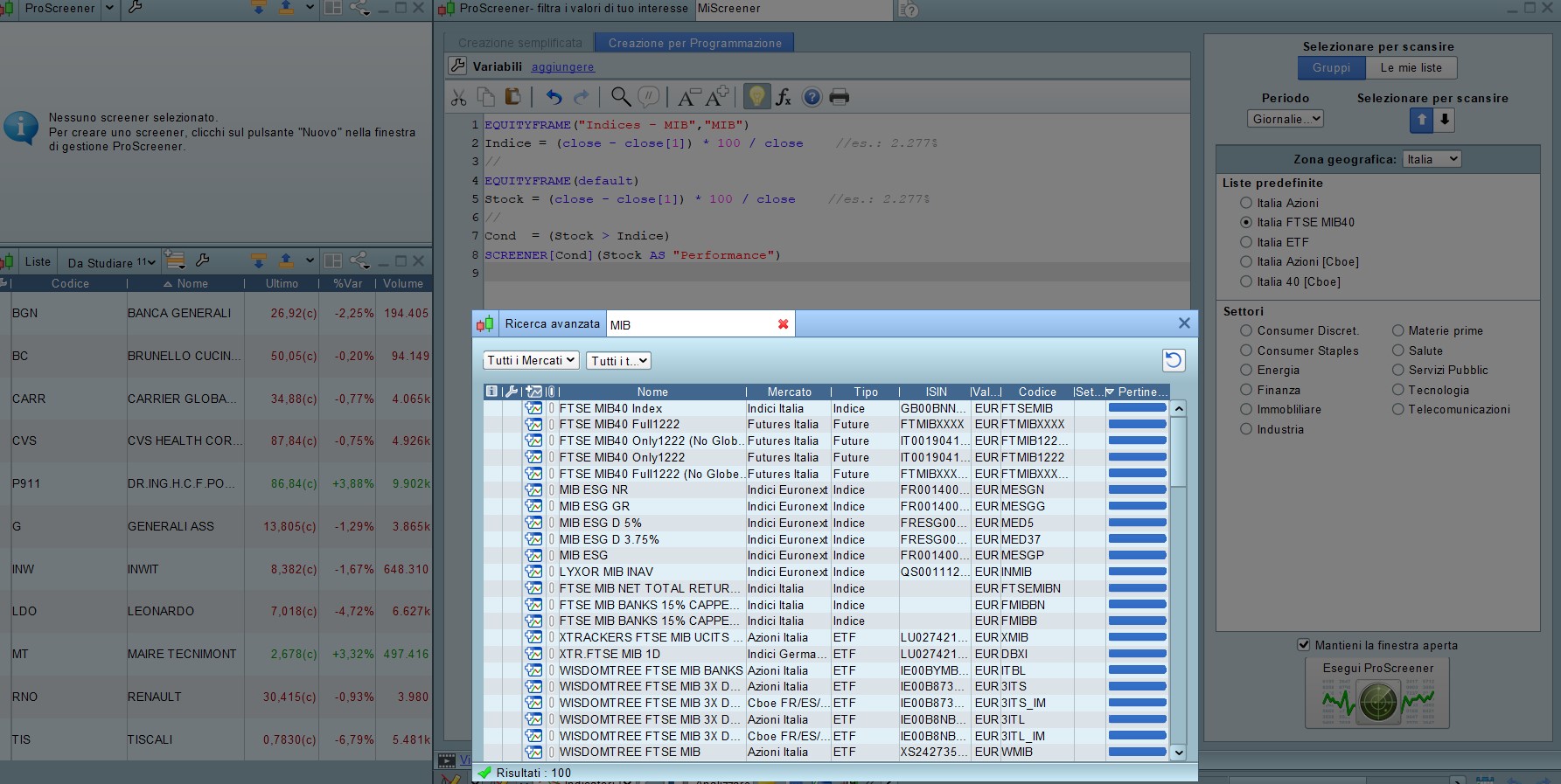Click the printer icon in editor toolbar

tap(839, 97)
